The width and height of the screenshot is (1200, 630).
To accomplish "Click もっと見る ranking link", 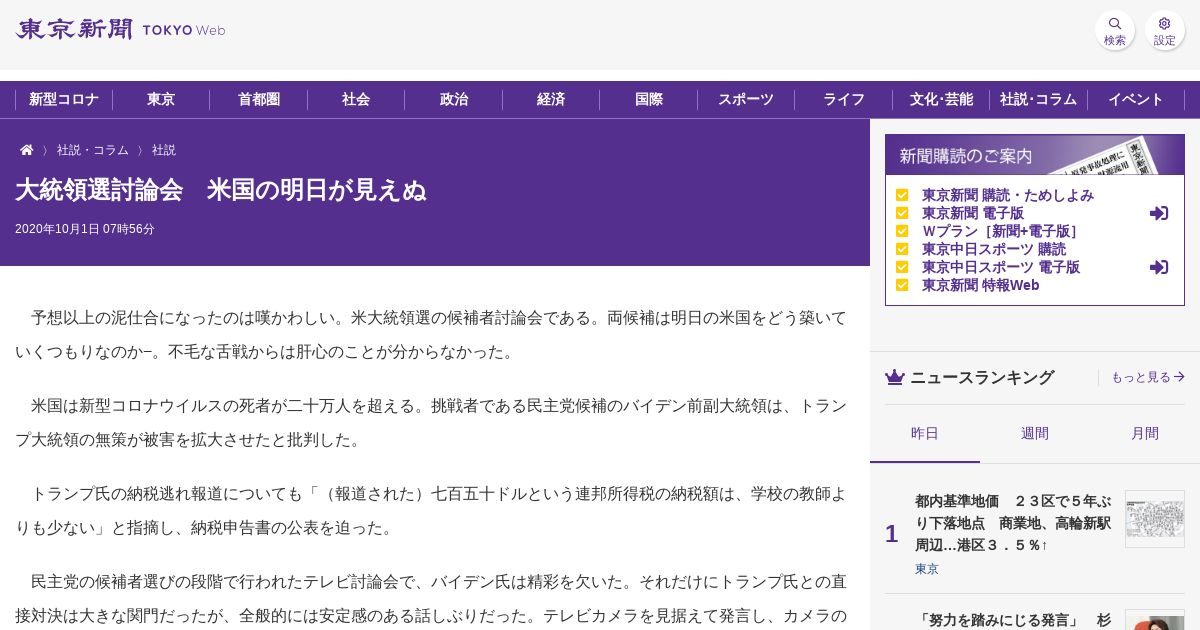I will tap(1148, 377).
